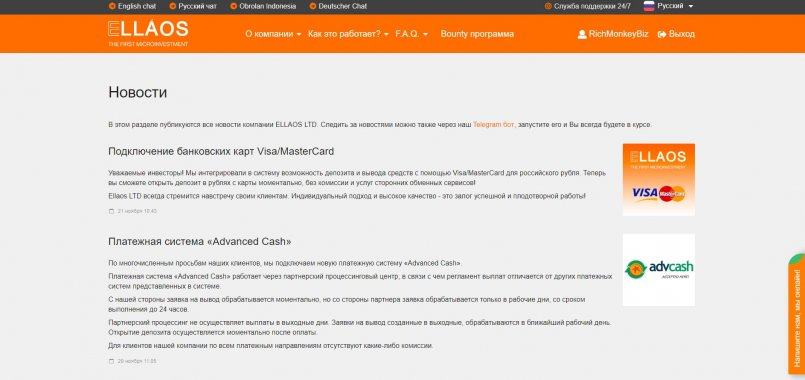Click the Russian flag icon
This screenshot has height=380, width=805.
[x=649, y=6]
